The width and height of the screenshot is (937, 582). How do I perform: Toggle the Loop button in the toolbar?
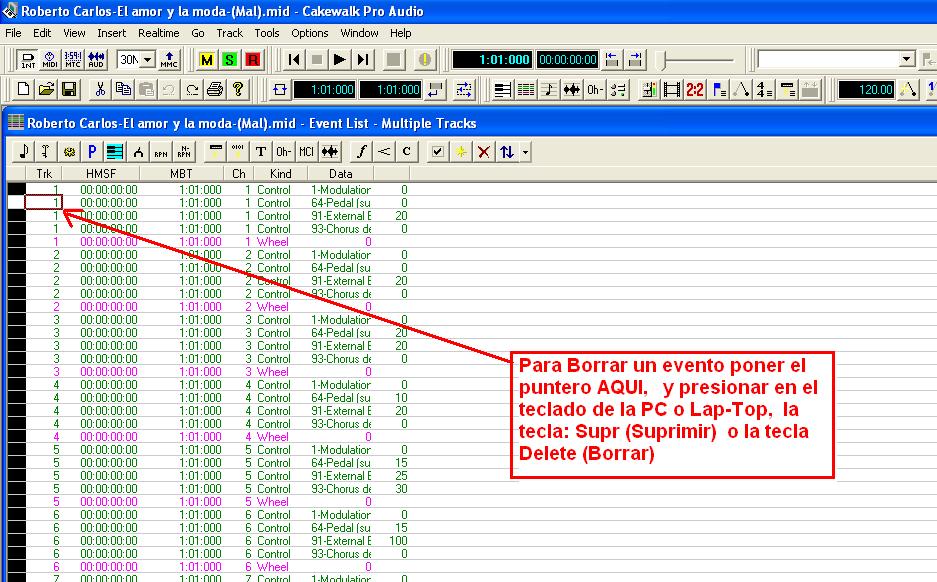tap(280, 90)
